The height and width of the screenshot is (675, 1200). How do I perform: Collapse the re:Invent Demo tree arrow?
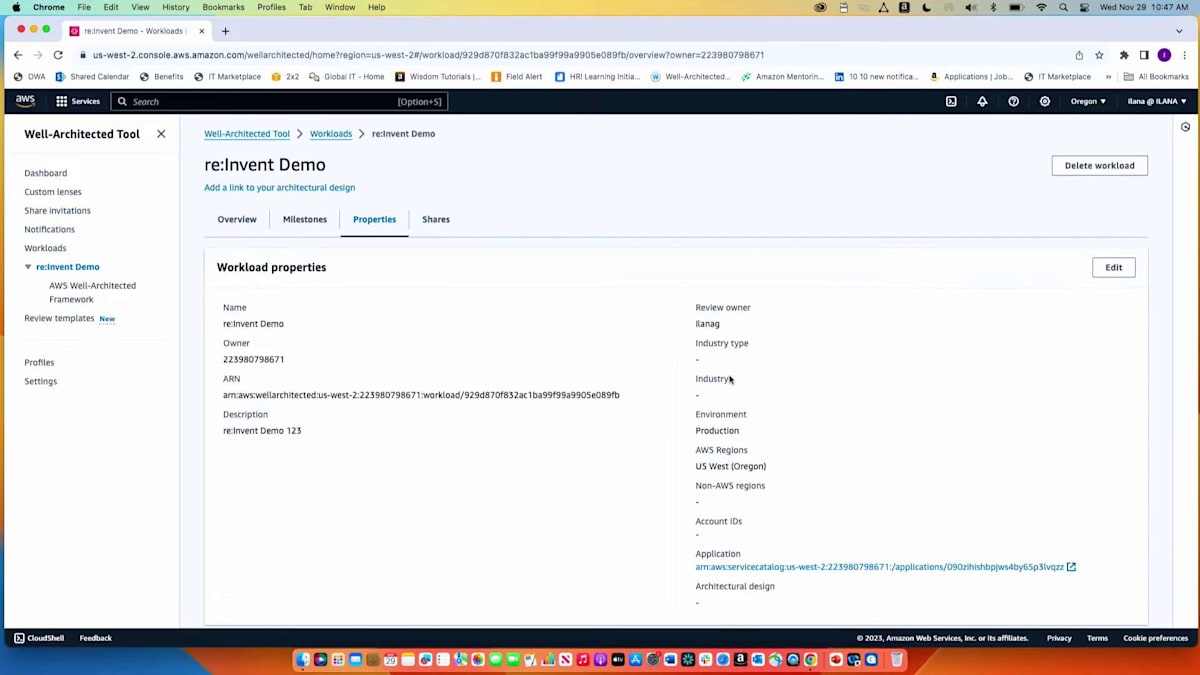(x=28, y=267)
